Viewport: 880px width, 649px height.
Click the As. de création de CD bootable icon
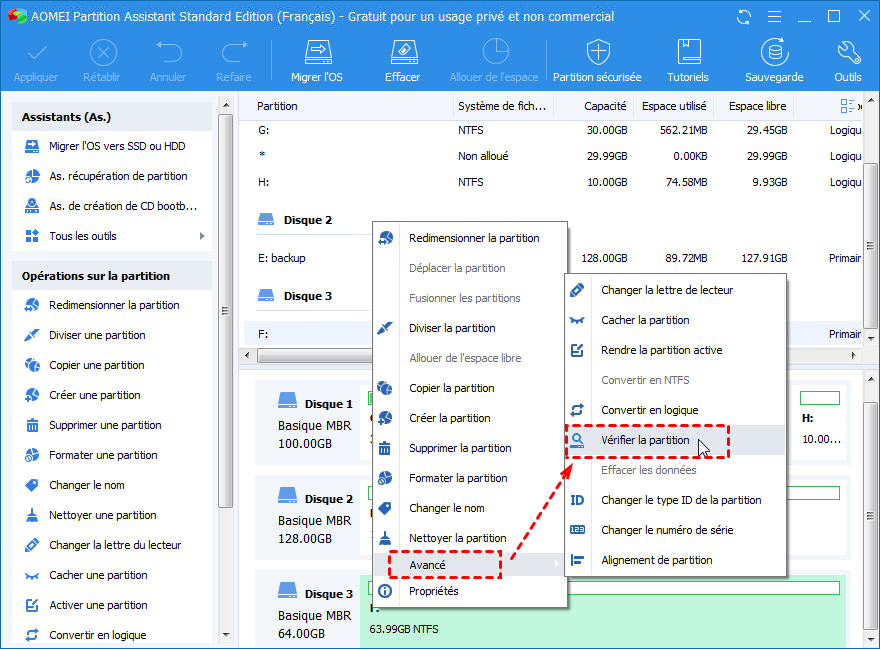[33, 206]
